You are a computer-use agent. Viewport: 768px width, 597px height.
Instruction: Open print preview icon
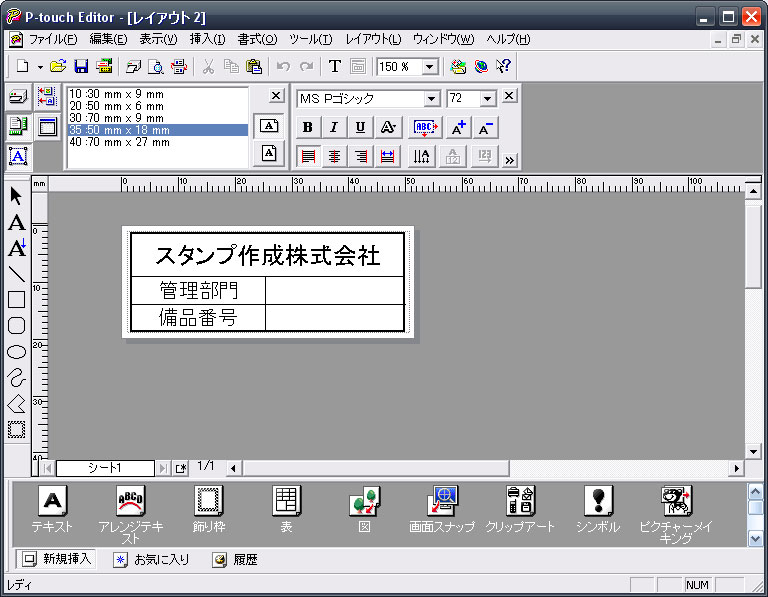click(156, 66)
